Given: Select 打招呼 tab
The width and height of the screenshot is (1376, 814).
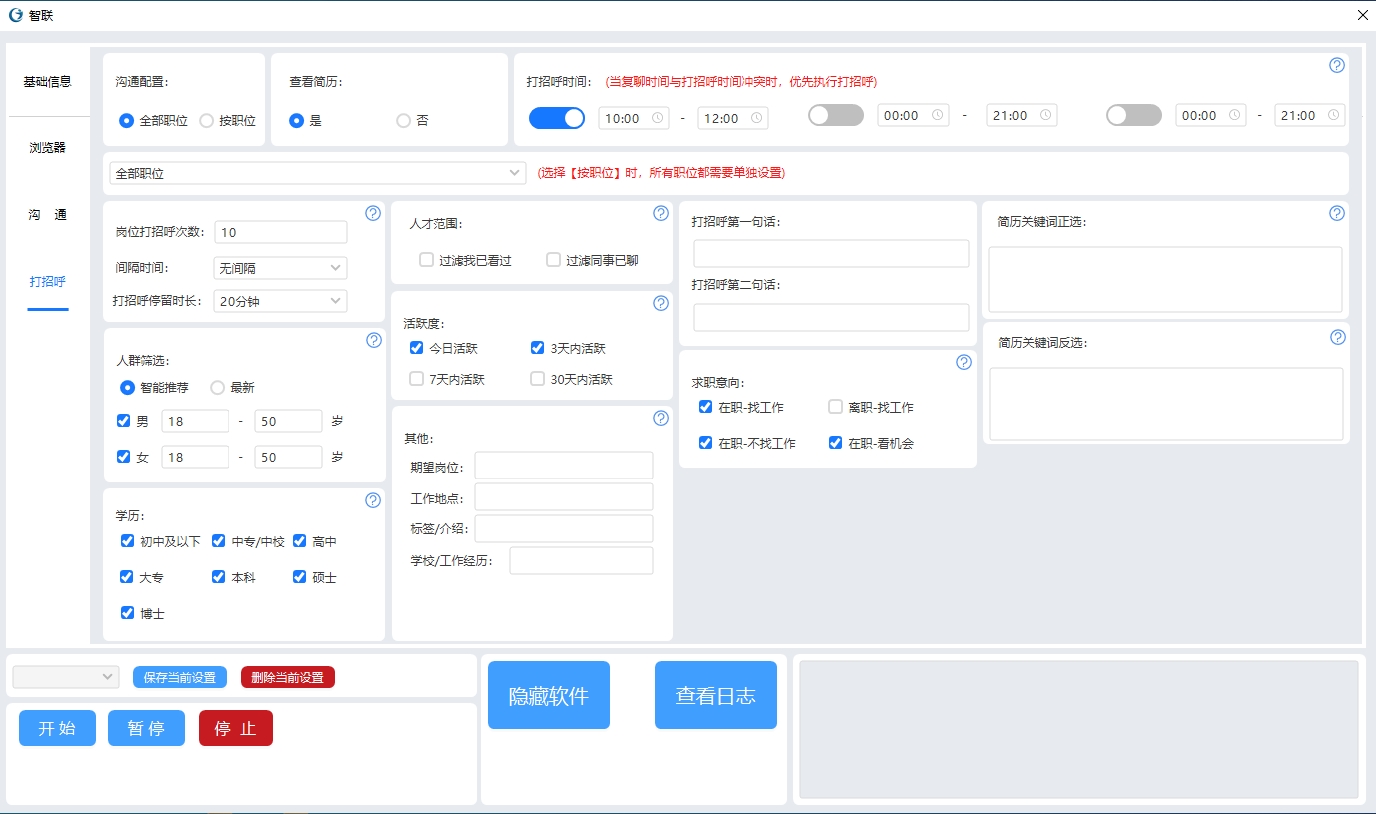Looking at the screenshot, I should pos(48,282).
